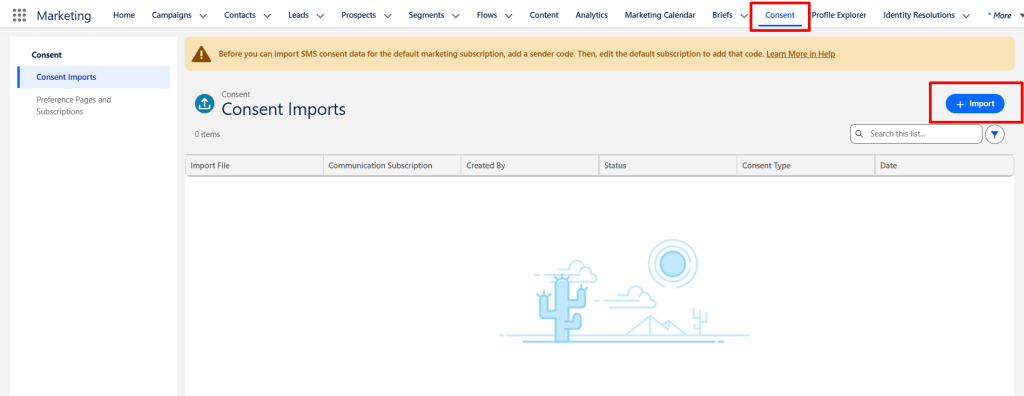This screenshot has width=1024, height=396.
Task: Expand the Segments tab dropdown
Action: tap(455, 16)
